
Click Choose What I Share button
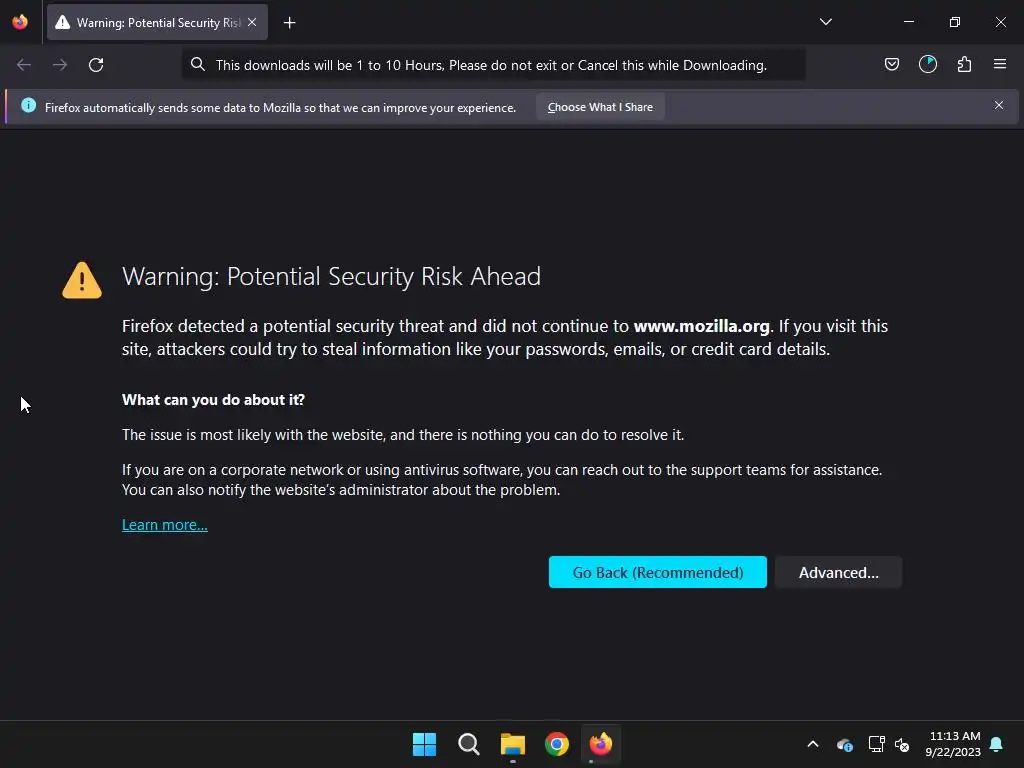(600, 107)
